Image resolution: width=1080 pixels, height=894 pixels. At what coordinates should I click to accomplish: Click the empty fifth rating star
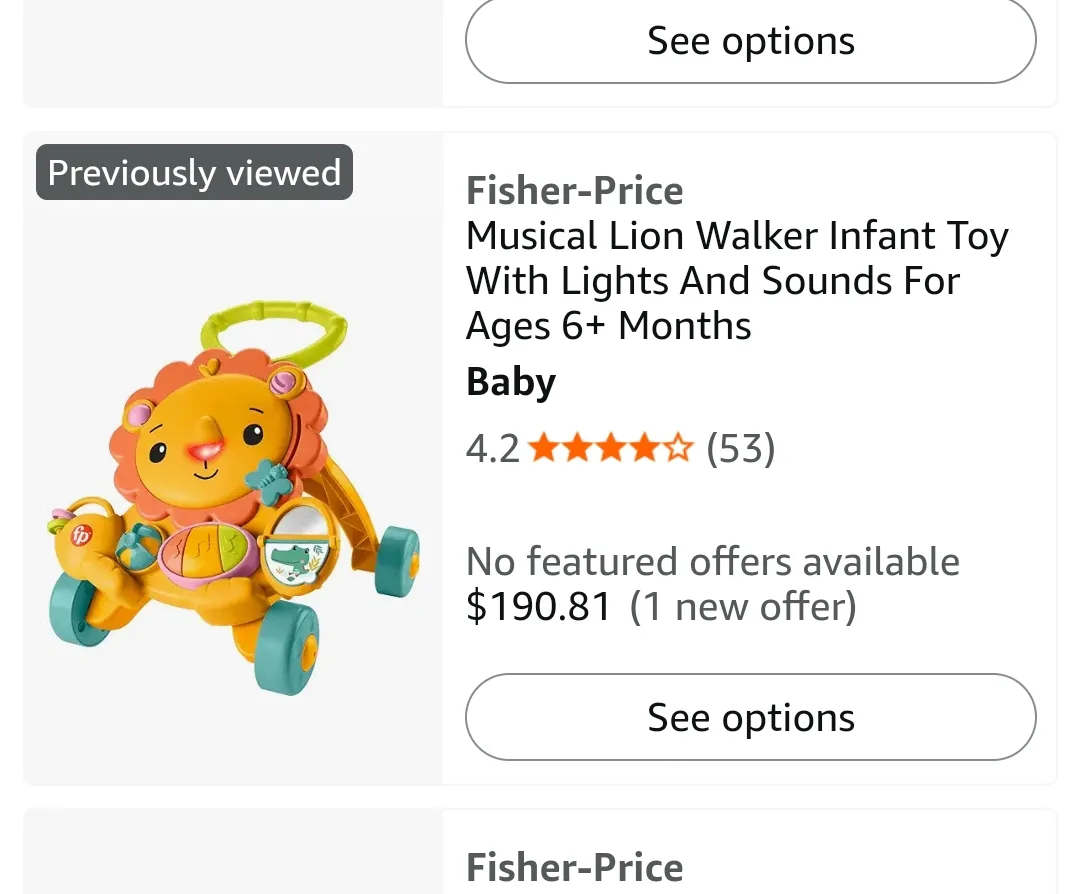pyautogui.click(x=679, y=449)
